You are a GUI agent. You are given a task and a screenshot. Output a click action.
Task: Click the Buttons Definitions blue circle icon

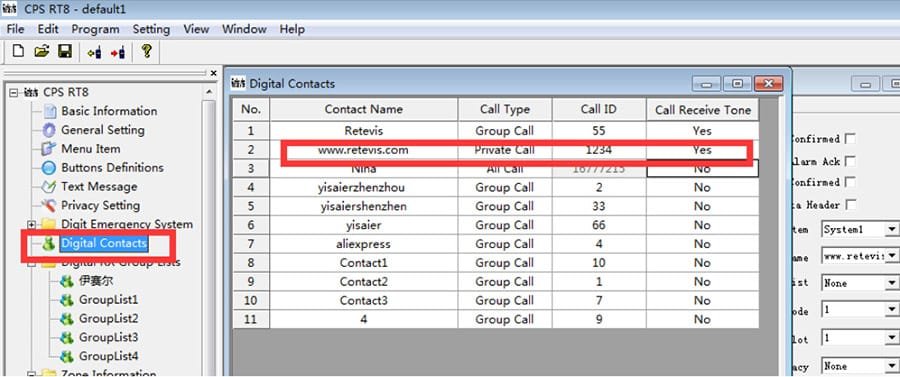click(50, 168)
